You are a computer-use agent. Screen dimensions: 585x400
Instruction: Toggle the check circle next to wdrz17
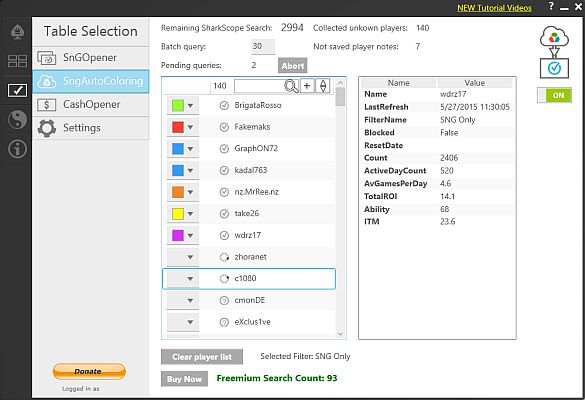[224, 235]
